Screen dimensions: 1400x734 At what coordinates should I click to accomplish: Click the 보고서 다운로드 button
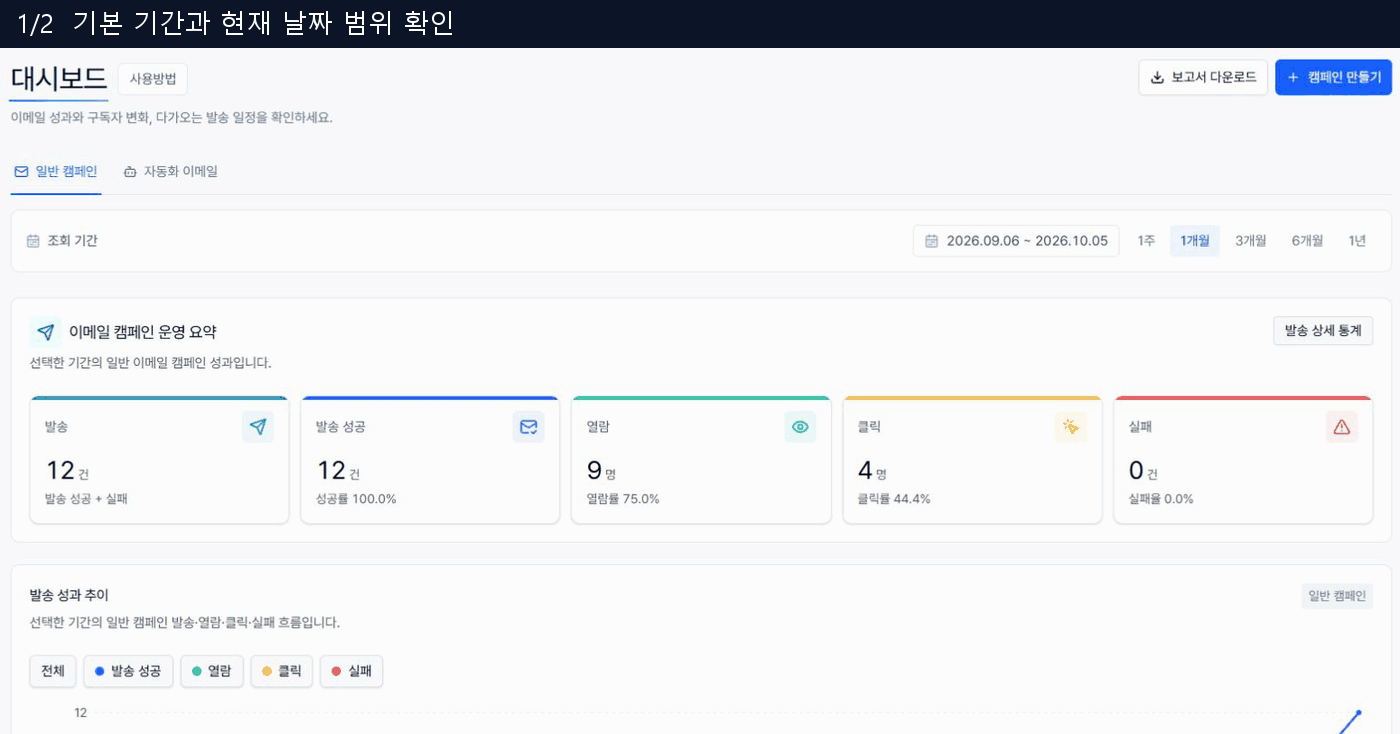pos(1203,78)
